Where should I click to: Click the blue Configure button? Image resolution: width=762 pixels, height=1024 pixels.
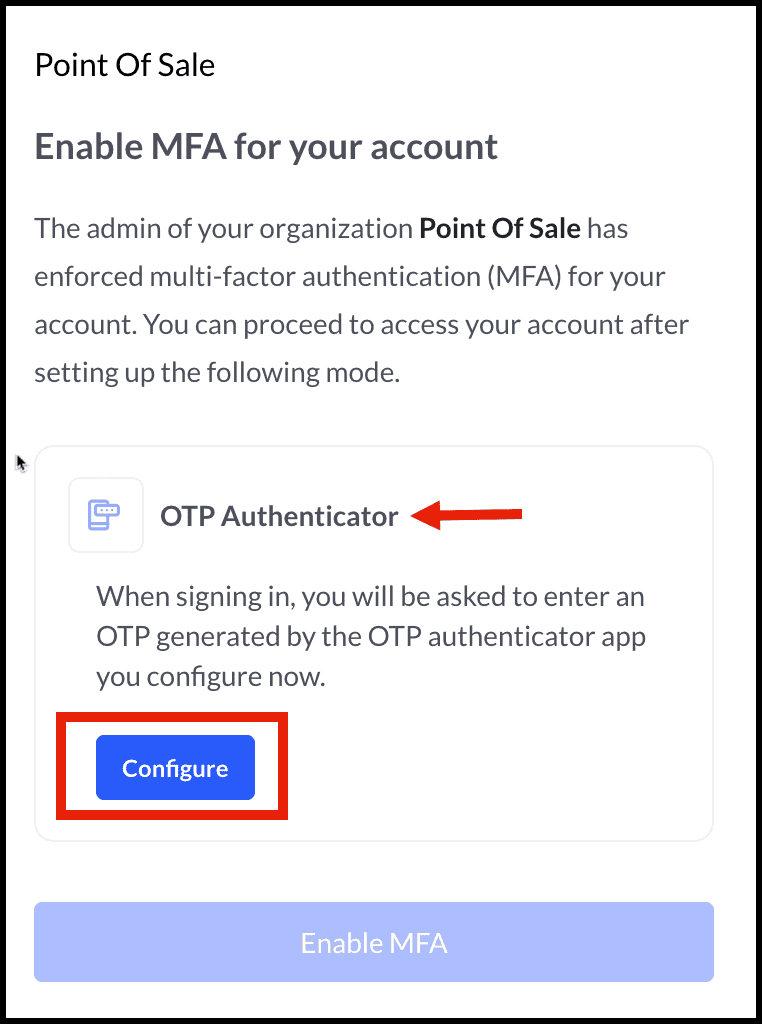(175, 767)
